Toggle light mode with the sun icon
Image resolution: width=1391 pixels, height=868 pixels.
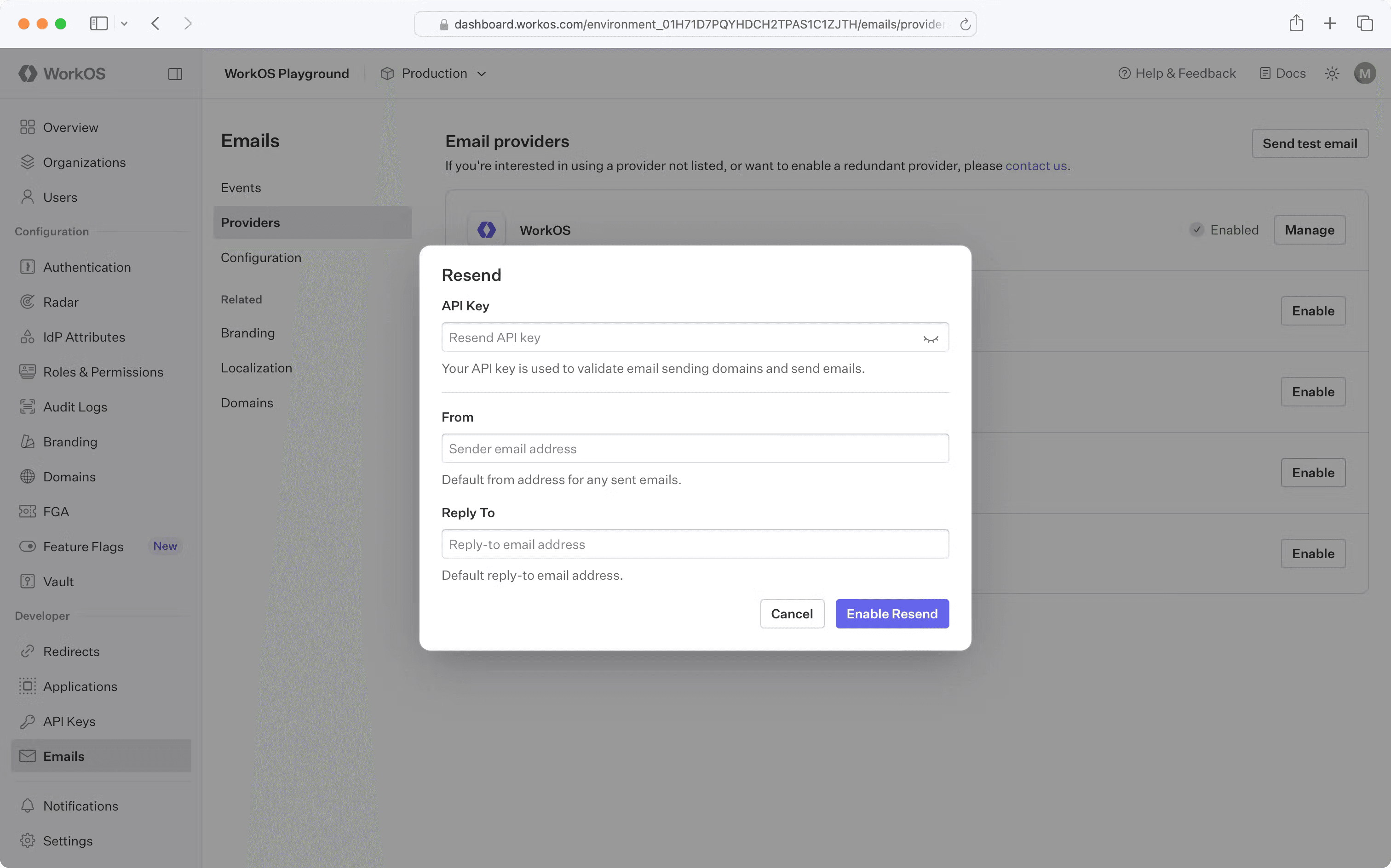(x=1333, y=73)
